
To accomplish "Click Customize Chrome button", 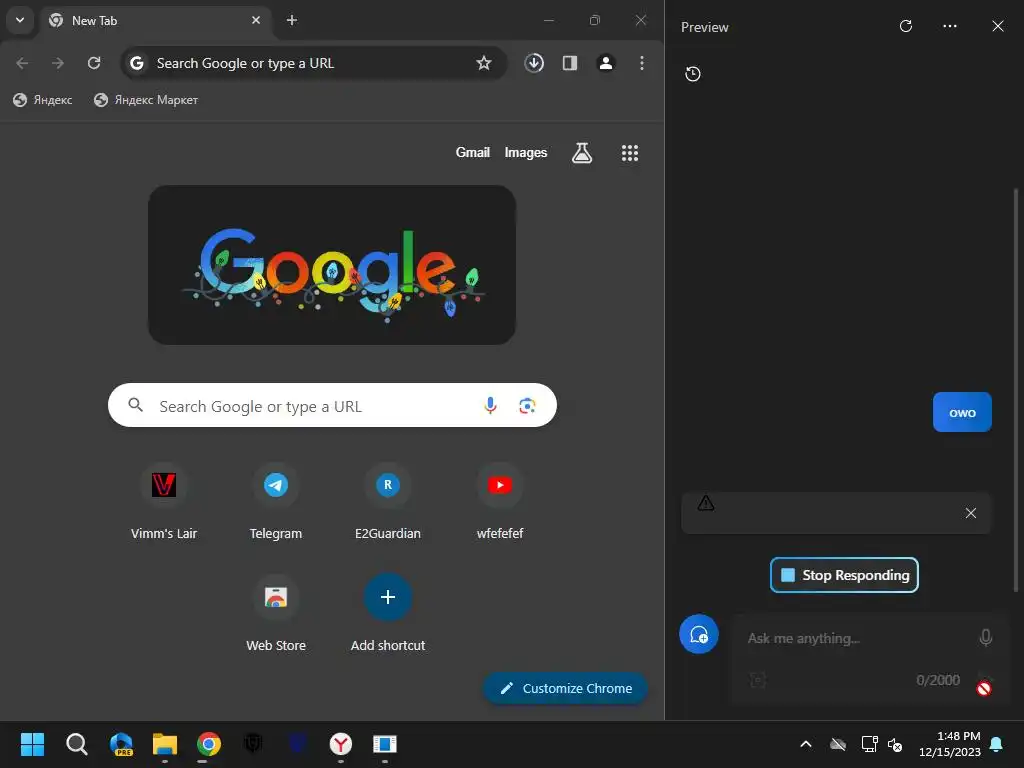I will (x=566, y=688).
